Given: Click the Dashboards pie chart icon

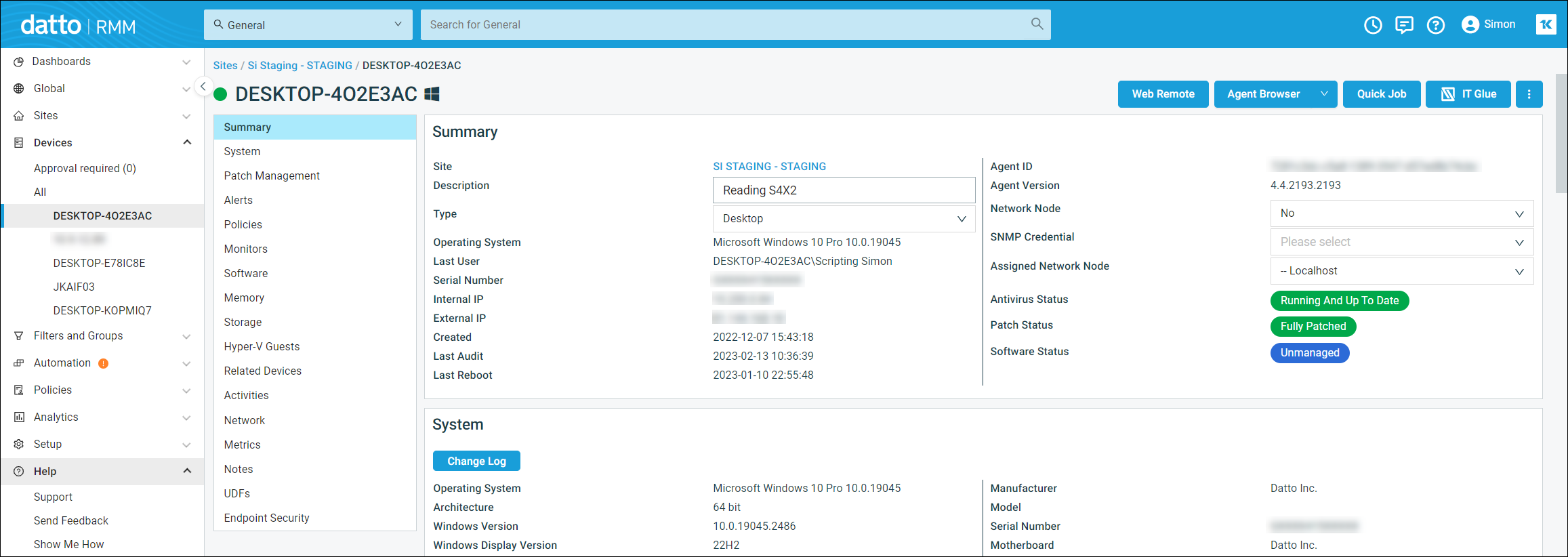Looking at the screenshot, I should 19,62.
